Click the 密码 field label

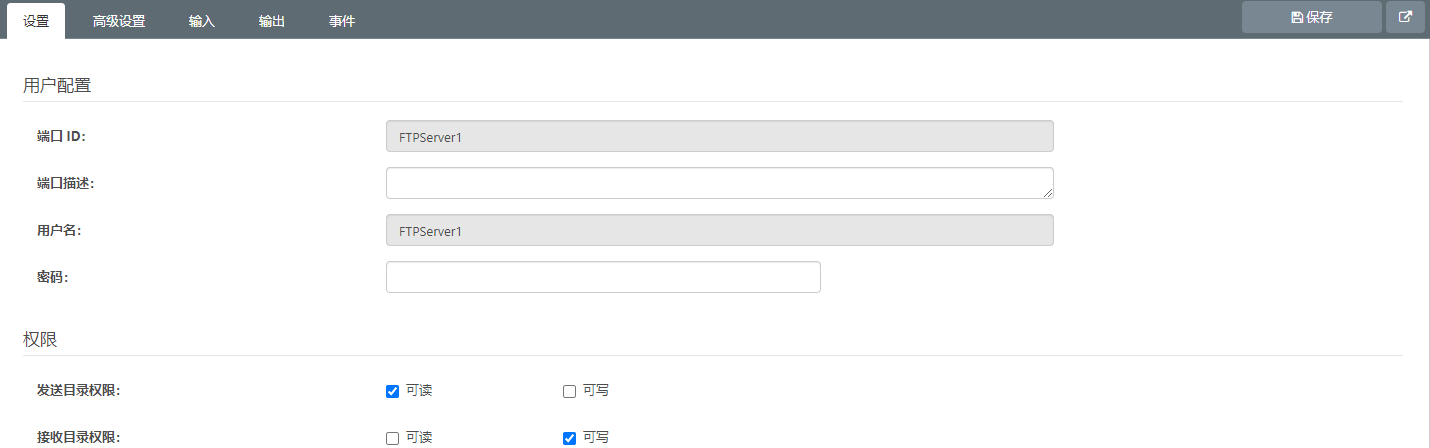(x=52, y=277)
